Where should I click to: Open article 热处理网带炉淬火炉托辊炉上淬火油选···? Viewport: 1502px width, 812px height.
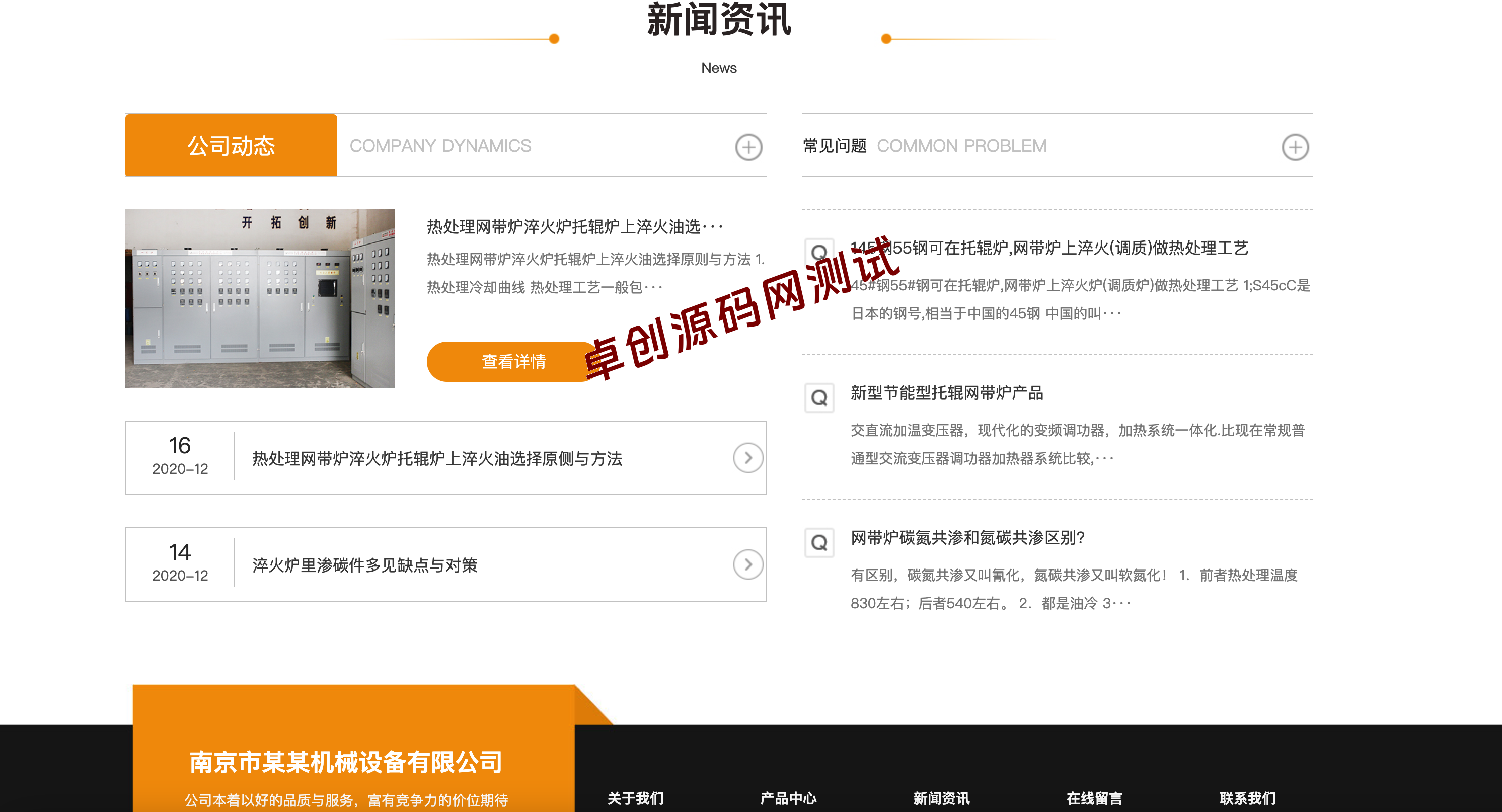coord(575,226)
